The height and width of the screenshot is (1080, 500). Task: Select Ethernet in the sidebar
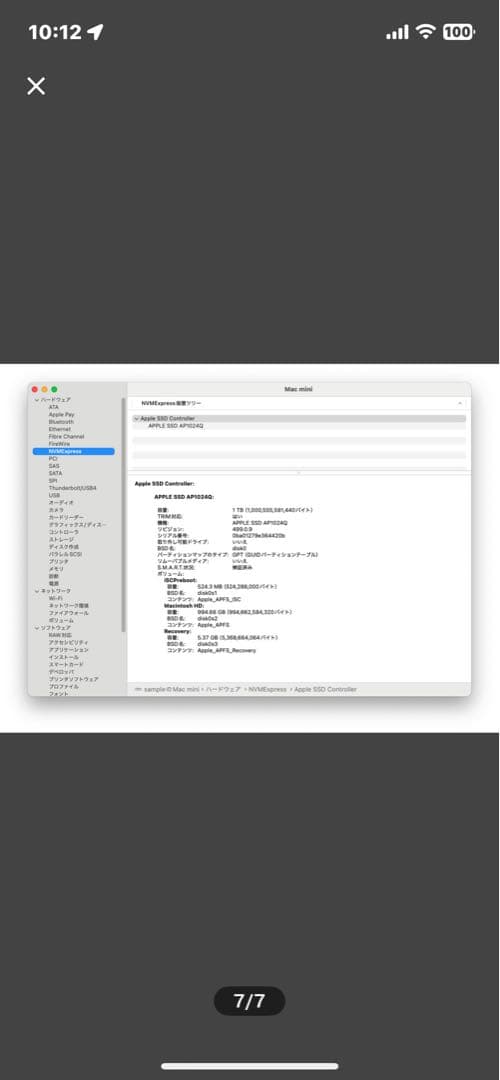60,429
